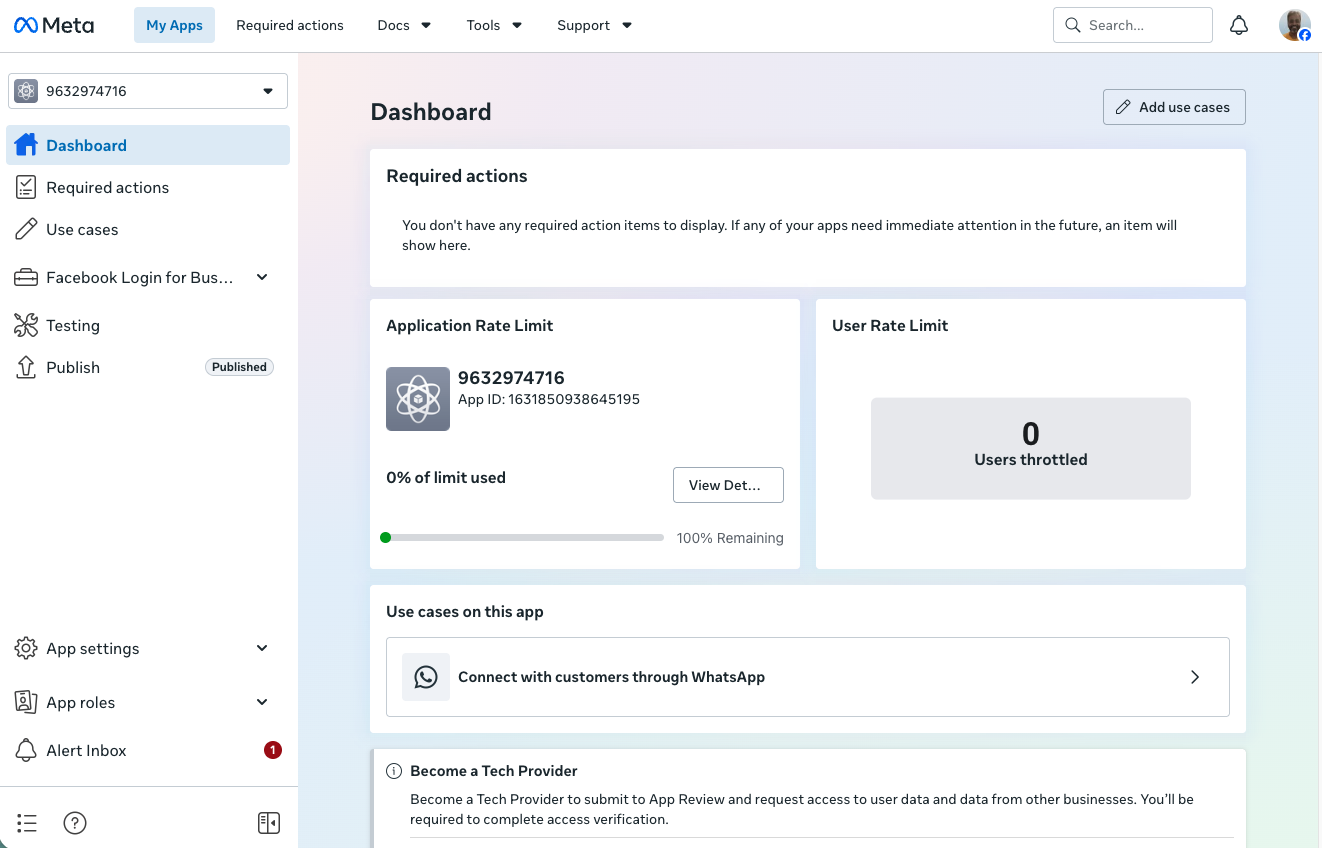1322x848 pixels.
Task: Click the Published status badge
Action: click(239, 367)
